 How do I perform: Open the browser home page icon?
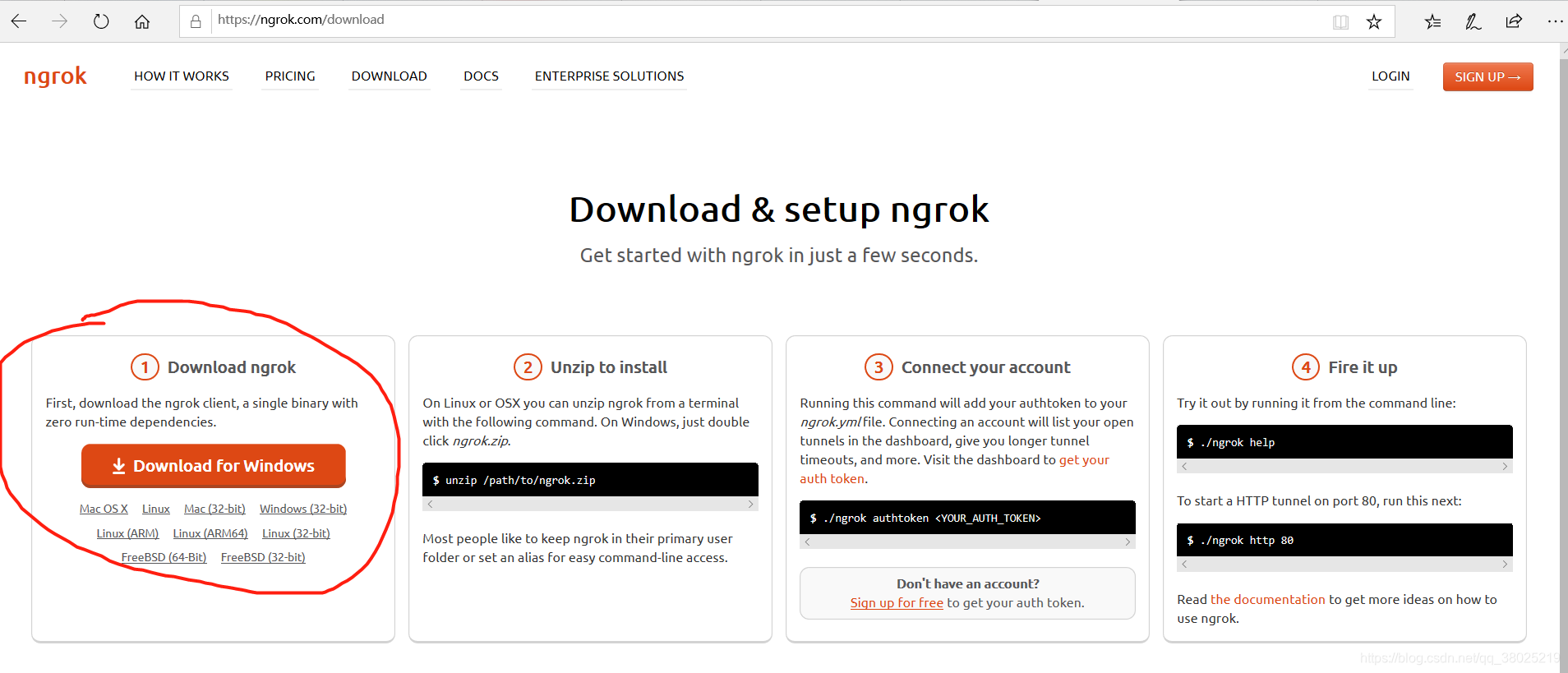[x=142, y=21]
